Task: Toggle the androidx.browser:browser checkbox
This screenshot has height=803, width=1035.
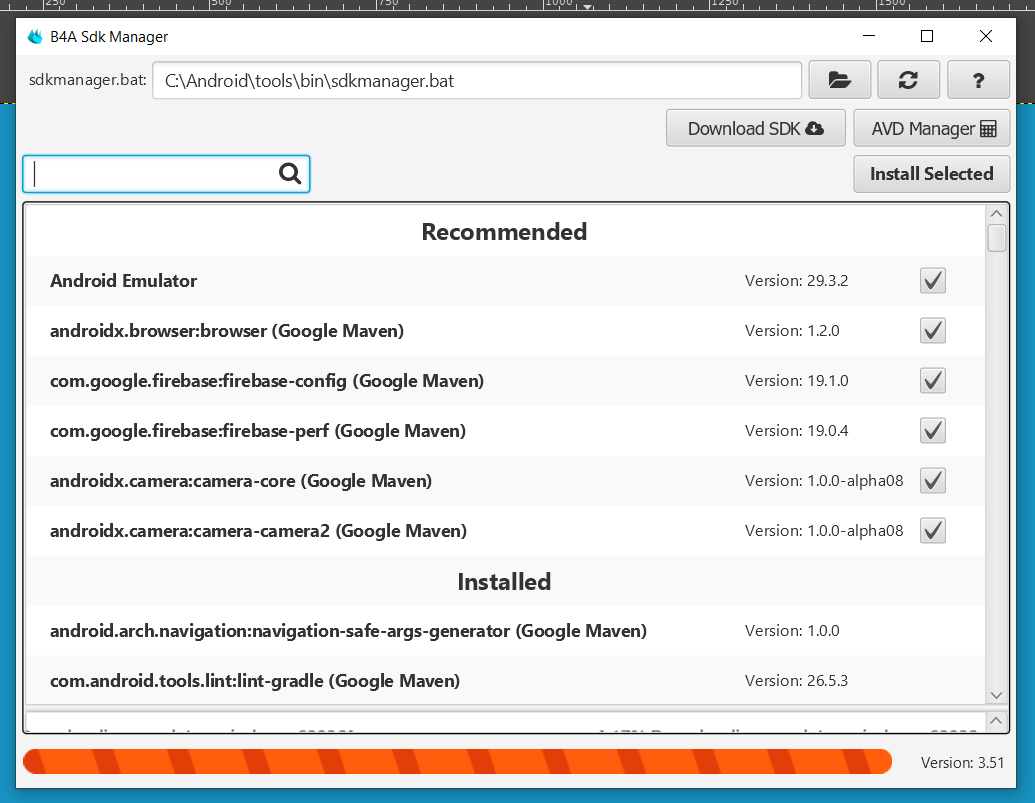Action: (933, 331)
